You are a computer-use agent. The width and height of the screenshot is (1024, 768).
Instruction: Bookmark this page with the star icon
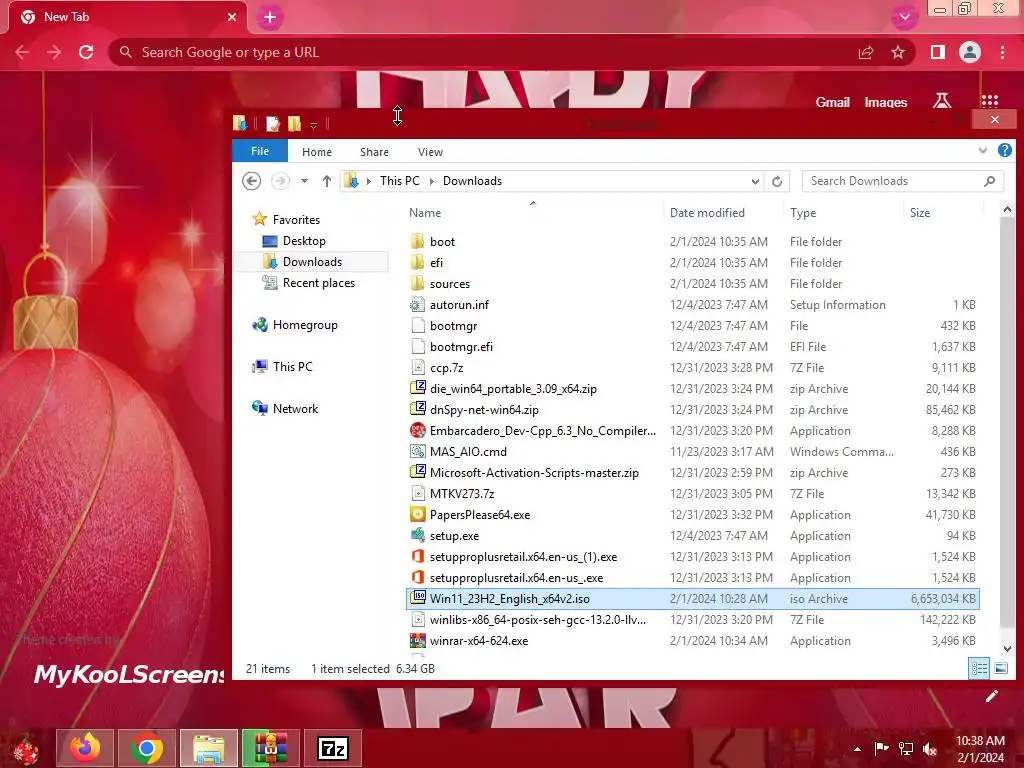point(898,52)
